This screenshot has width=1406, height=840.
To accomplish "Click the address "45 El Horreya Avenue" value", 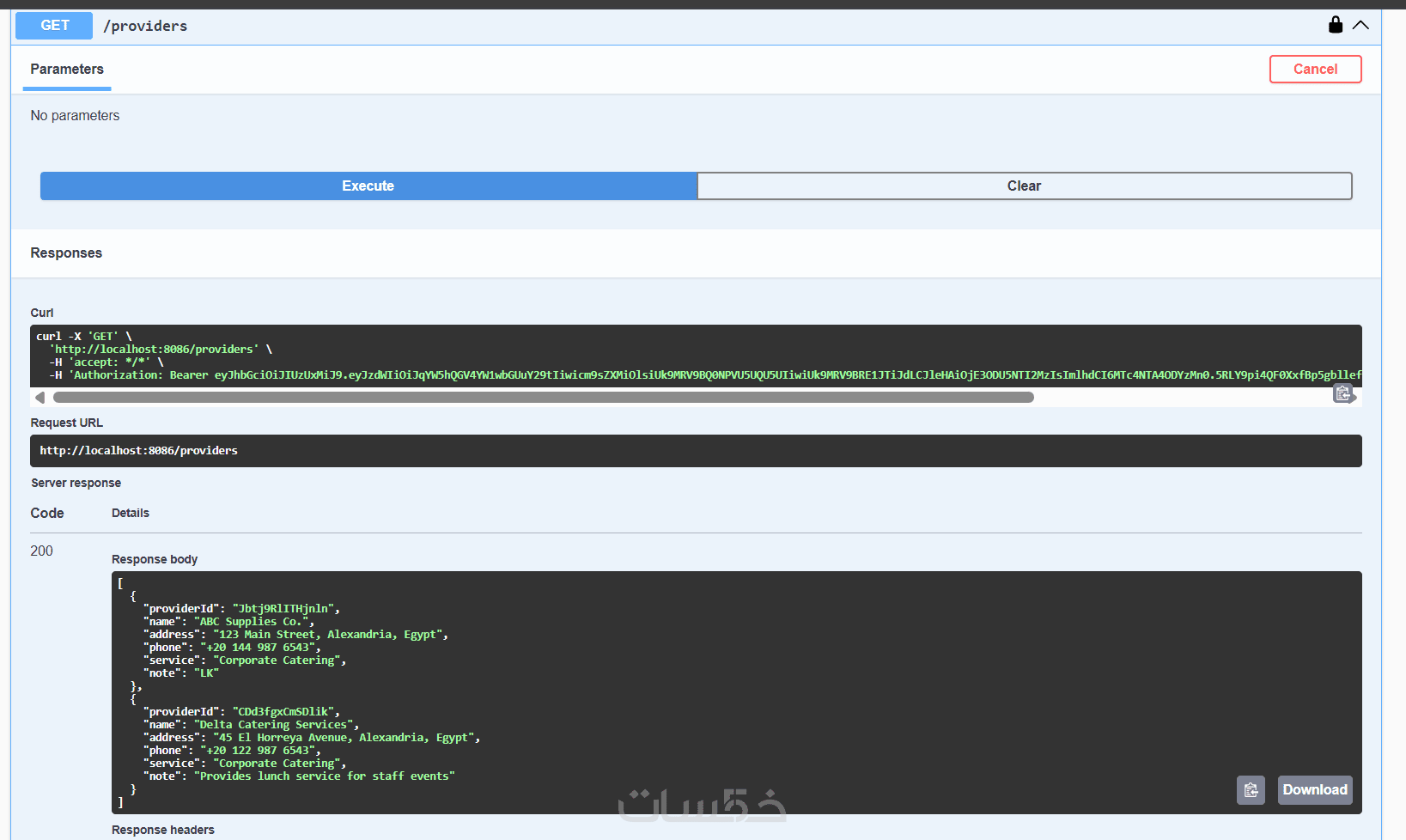I will (344, 738).
